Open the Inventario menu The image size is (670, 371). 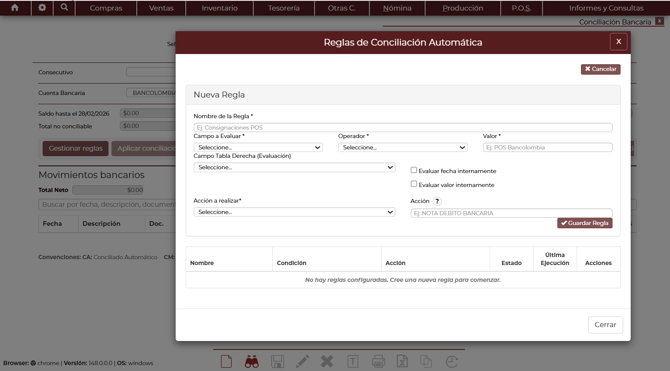point(220,8)
